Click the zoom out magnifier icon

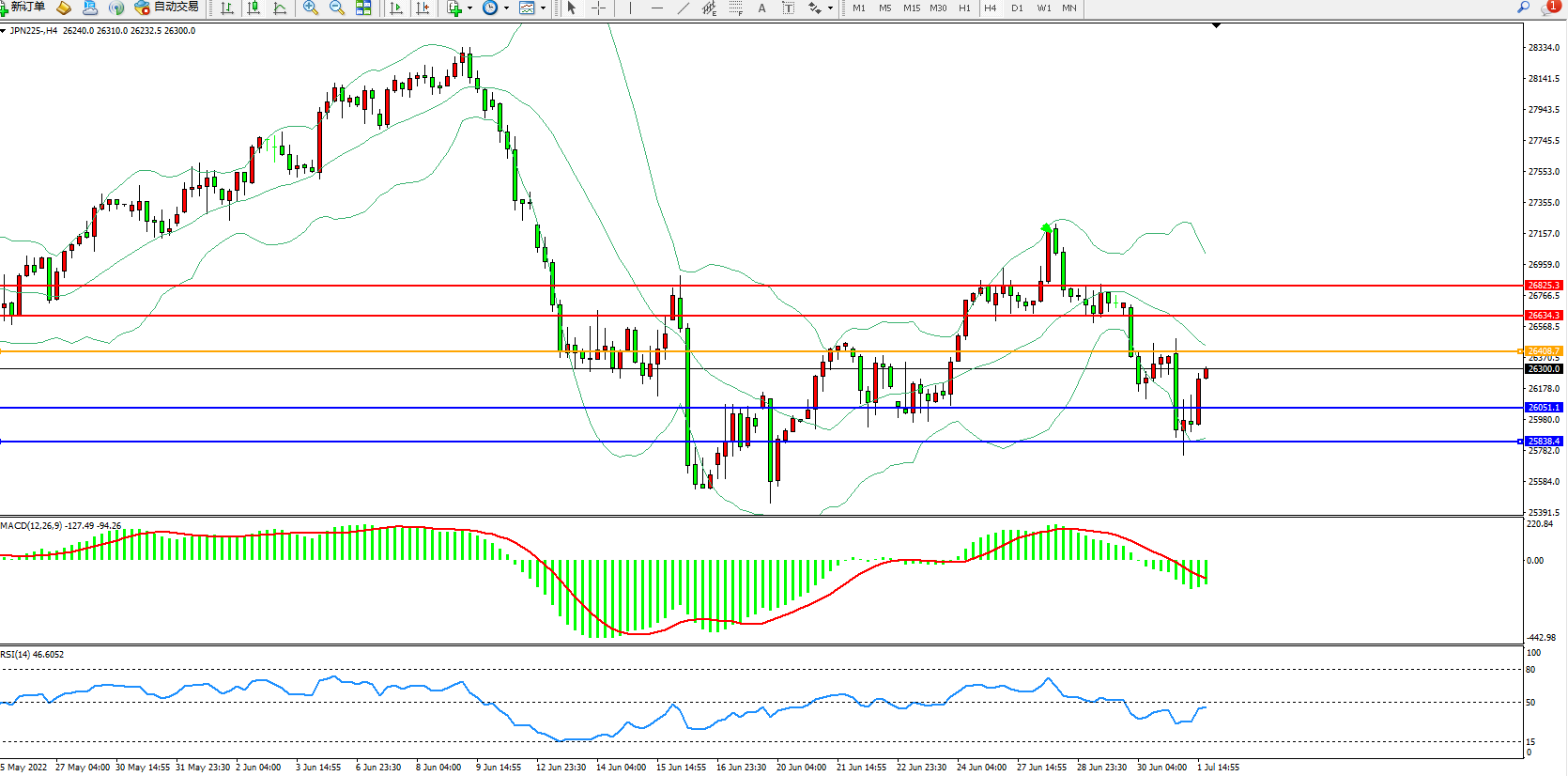click(x=337, y=8)
